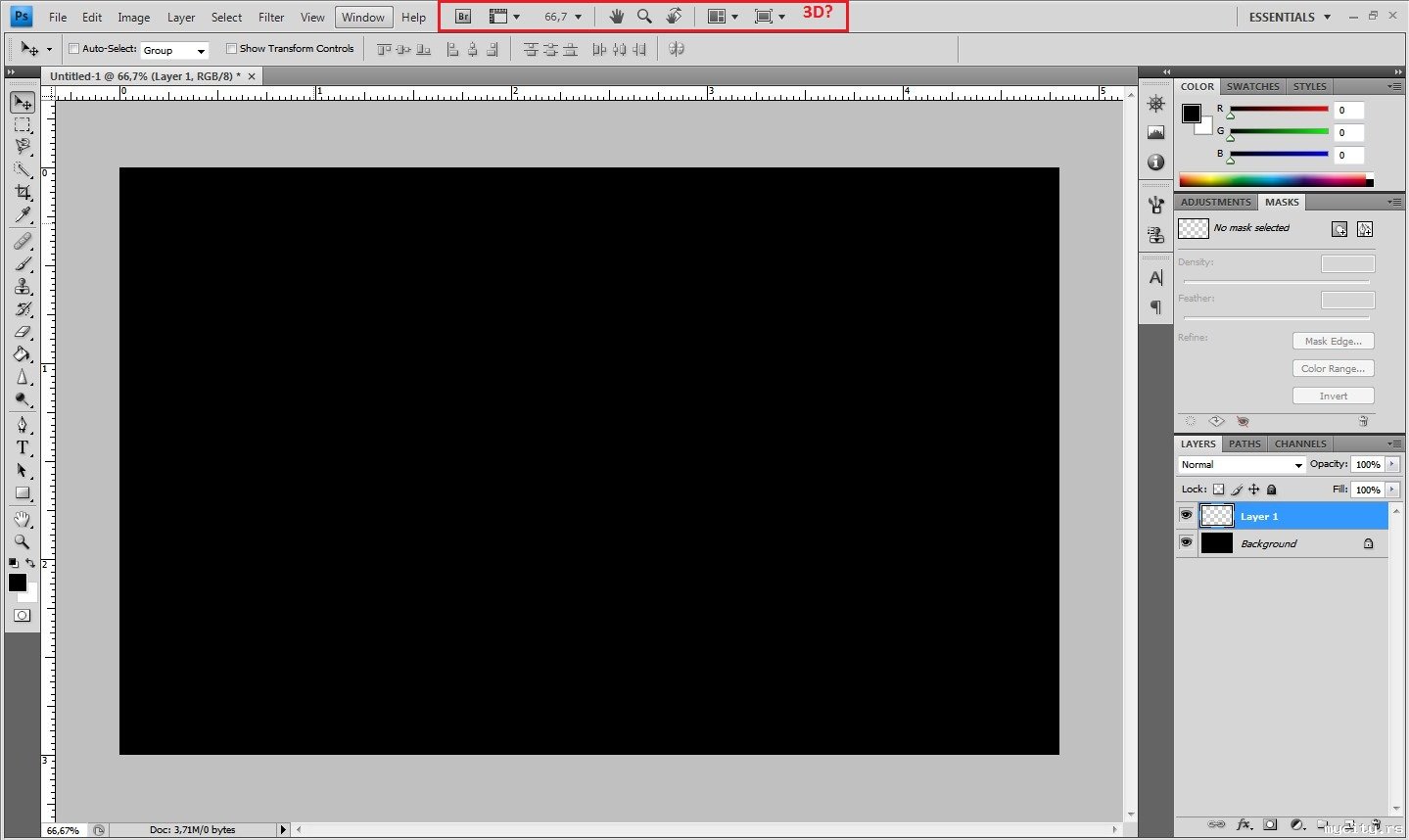Select the Eraser tool
Screen dimensions: 1409x840
(x=23, y=332)
